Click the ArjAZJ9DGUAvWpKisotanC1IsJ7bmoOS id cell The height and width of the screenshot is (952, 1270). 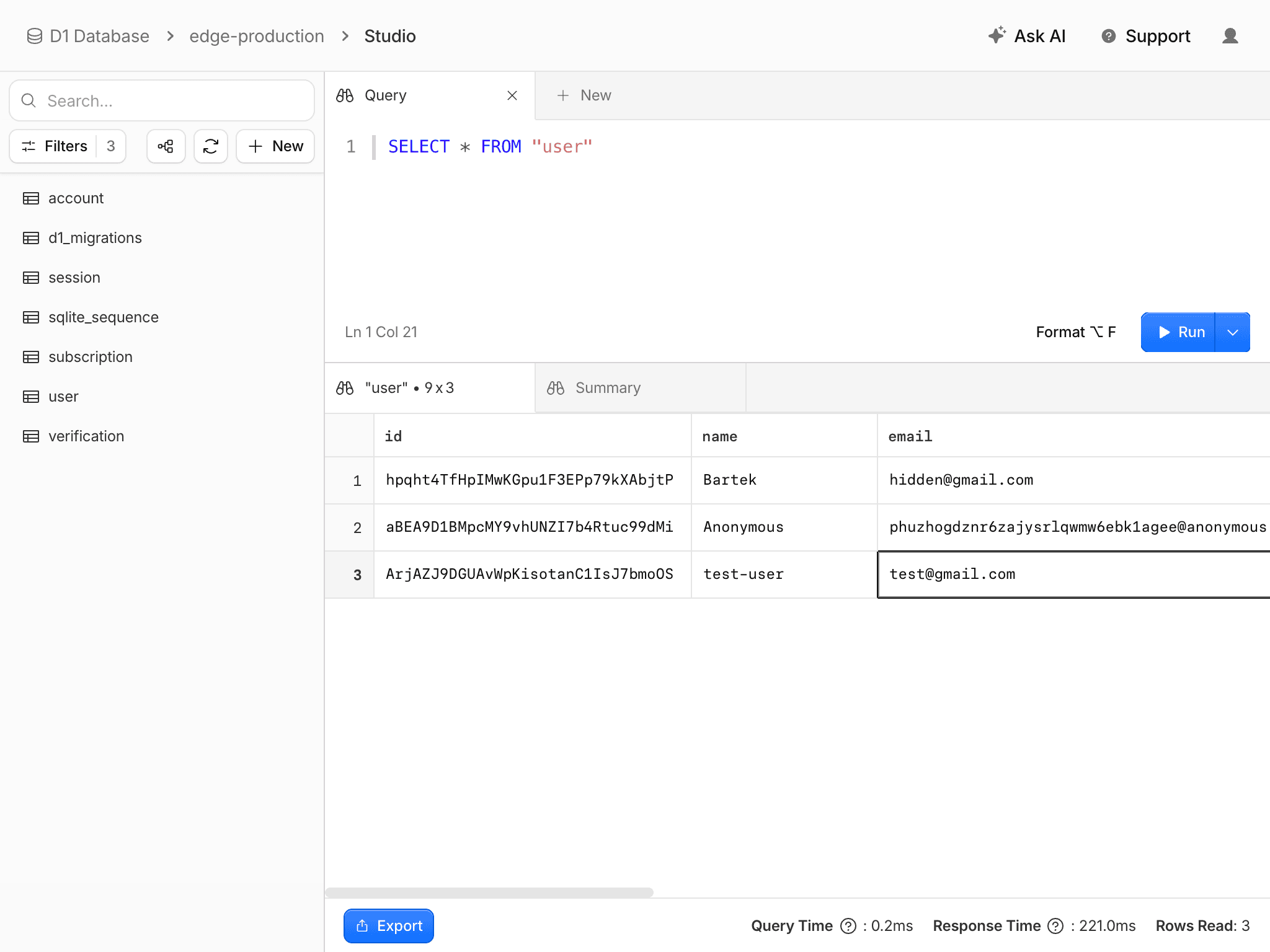(533, 575)
